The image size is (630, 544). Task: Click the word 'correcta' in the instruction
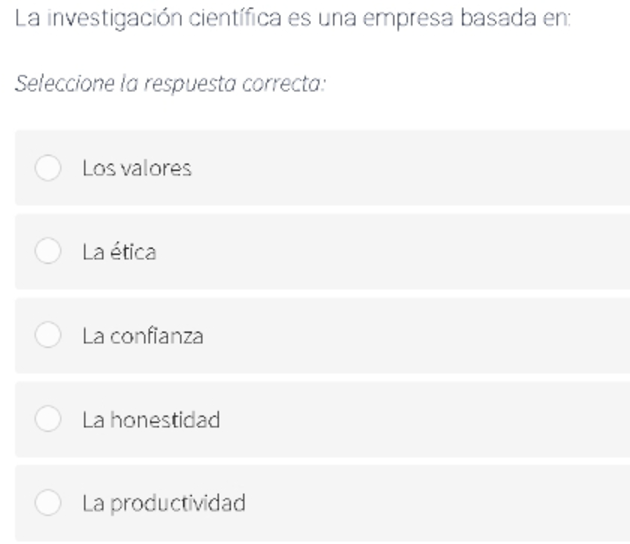(284, 84)
